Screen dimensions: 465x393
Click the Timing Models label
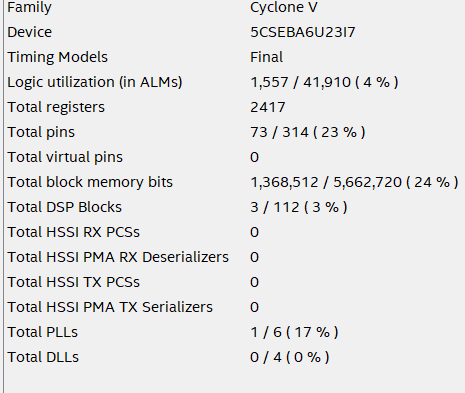[x=58, y=57]
